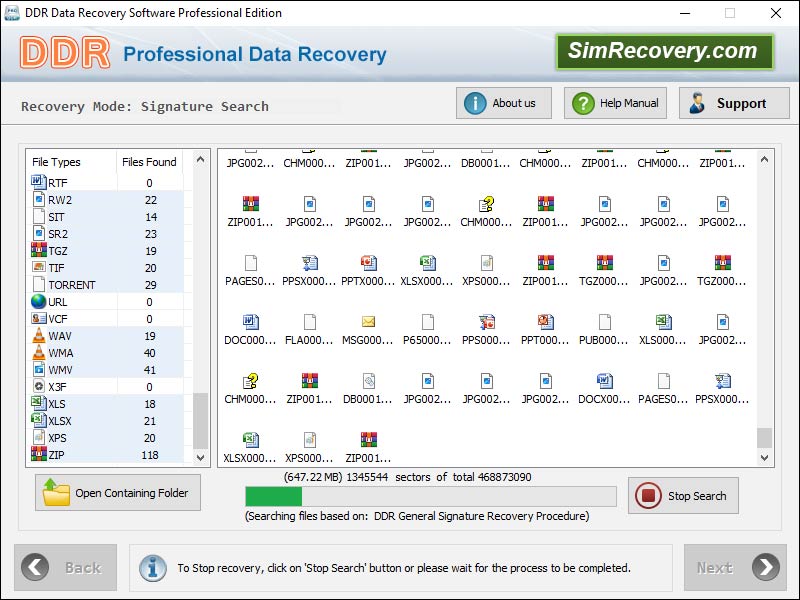Viewport: 800px width, 600px height.
Task: Select the RTF file type row icon
Action: coord(39,182)
